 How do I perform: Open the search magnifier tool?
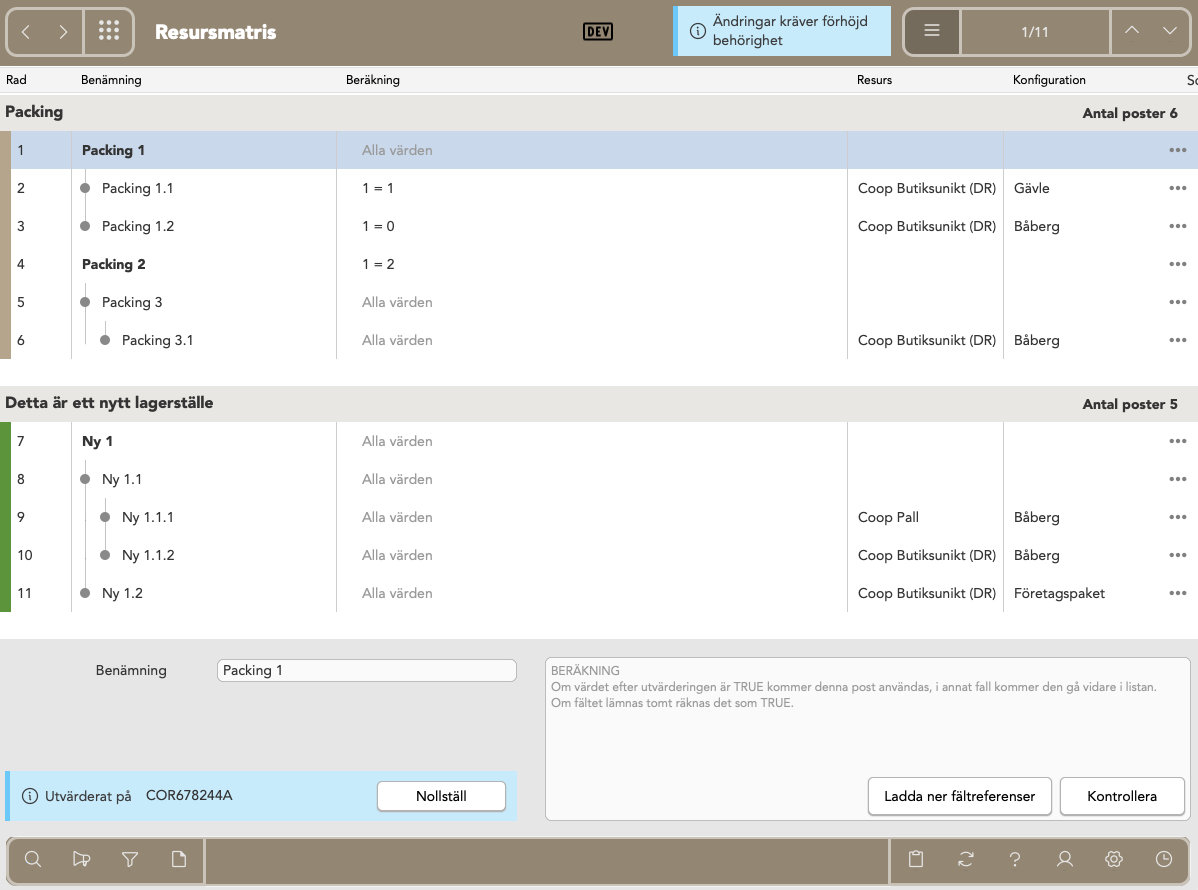(33, 859)
